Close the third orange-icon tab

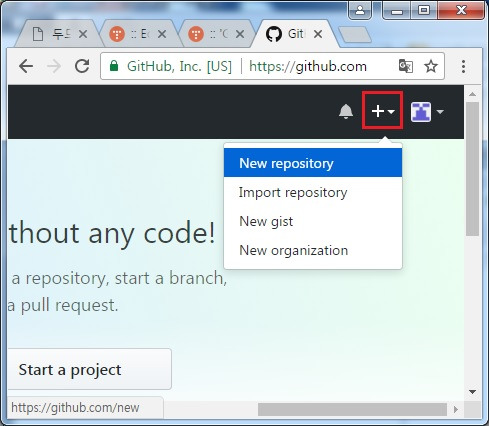pyautogui.click(x=240, y=34)
